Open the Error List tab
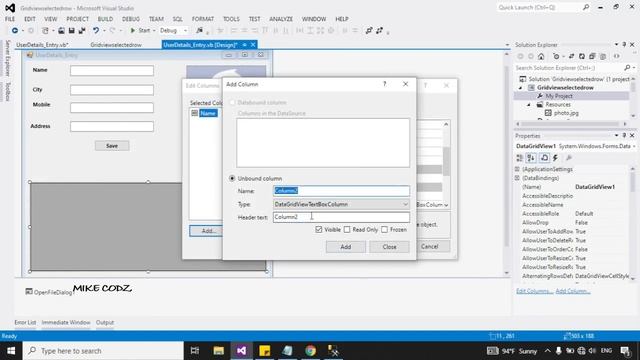Screen dimensions: 640x360 25,322
